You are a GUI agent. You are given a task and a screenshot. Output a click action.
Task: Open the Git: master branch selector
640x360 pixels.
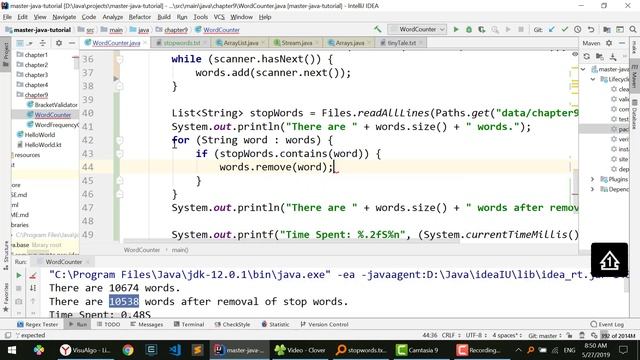545,336
